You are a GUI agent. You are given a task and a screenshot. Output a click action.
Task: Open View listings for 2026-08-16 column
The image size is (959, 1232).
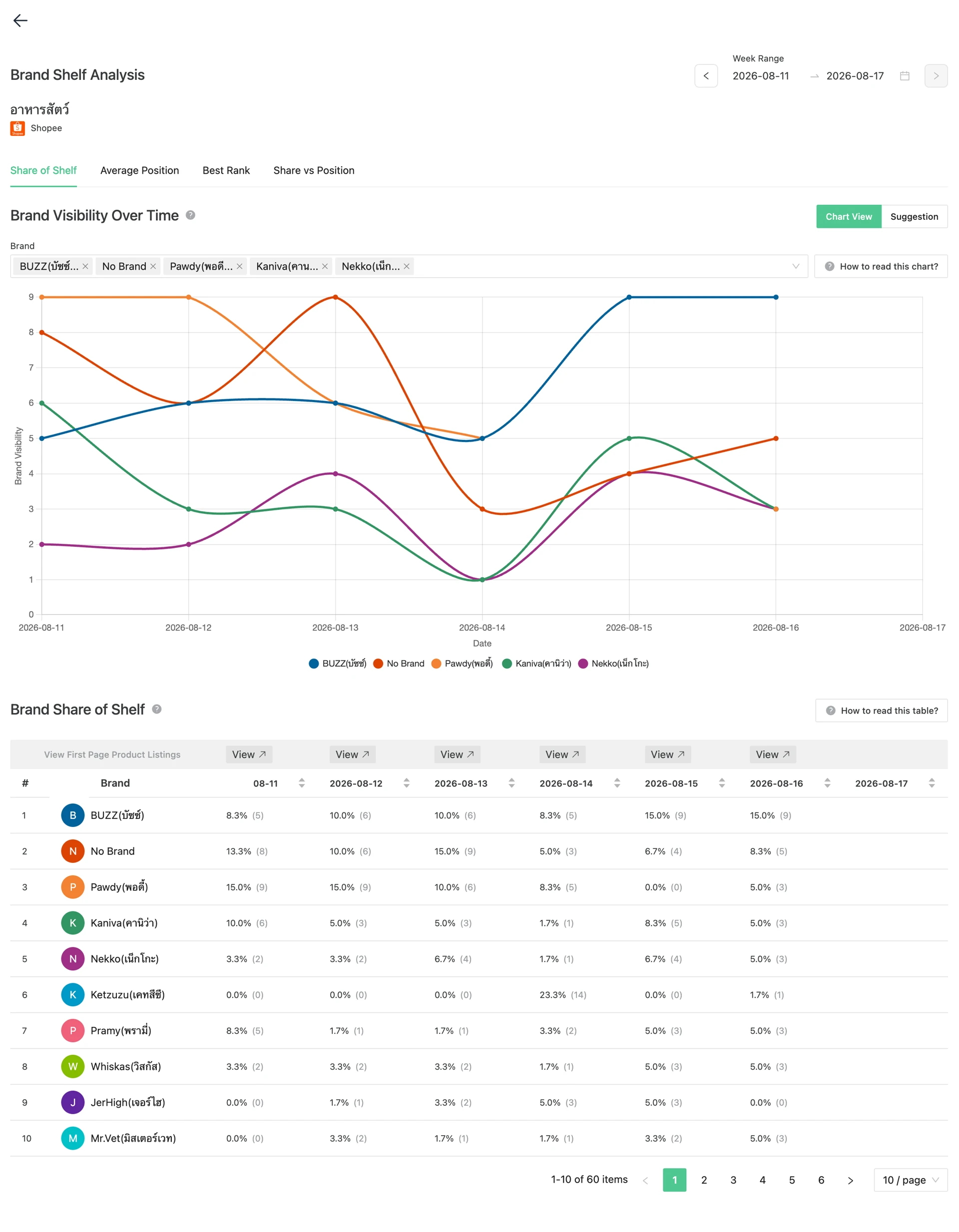[x=773, y=755]
